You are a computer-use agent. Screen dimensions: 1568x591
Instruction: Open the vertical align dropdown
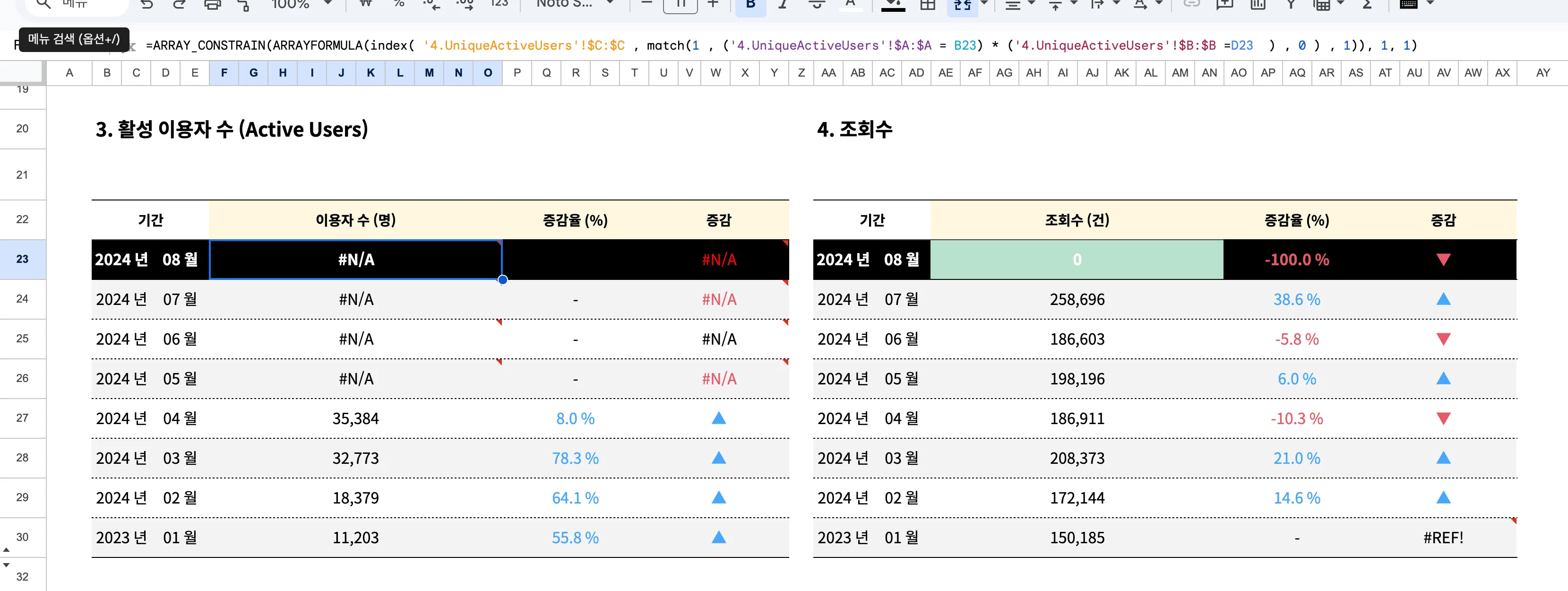(x=1063, y=4)
